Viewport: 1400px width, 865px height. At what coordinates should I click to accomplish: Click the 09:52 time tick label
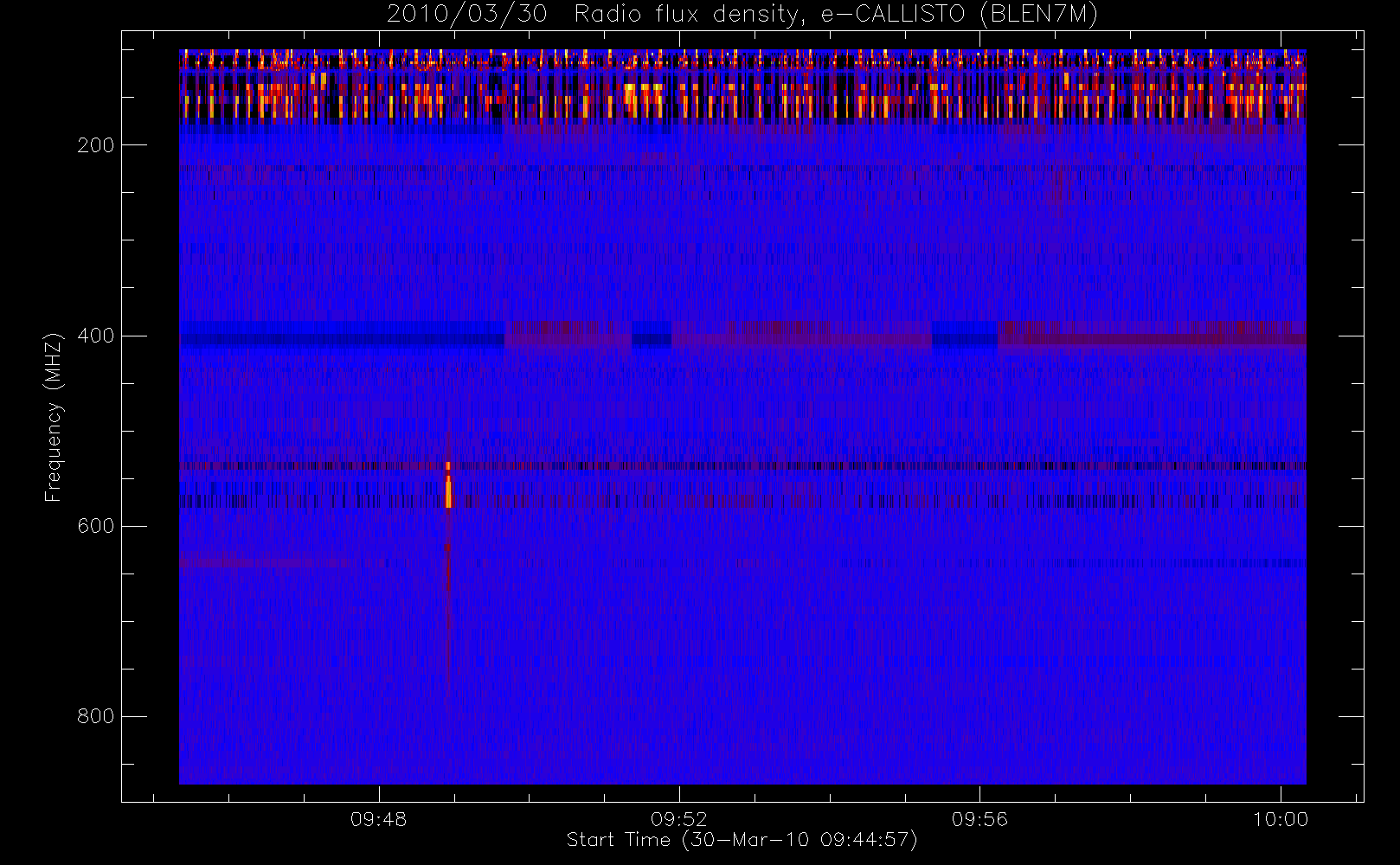pos(679,819)
